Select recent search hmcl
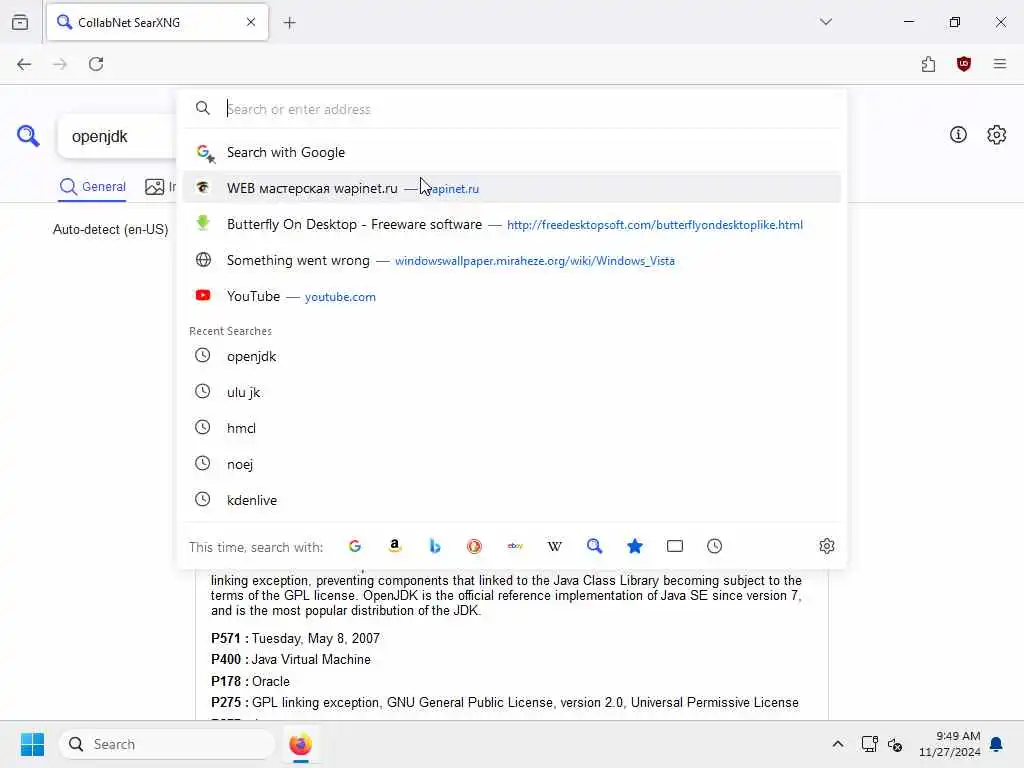The width and height of the screenshot is (1024, 768). (x=512, y=428)
